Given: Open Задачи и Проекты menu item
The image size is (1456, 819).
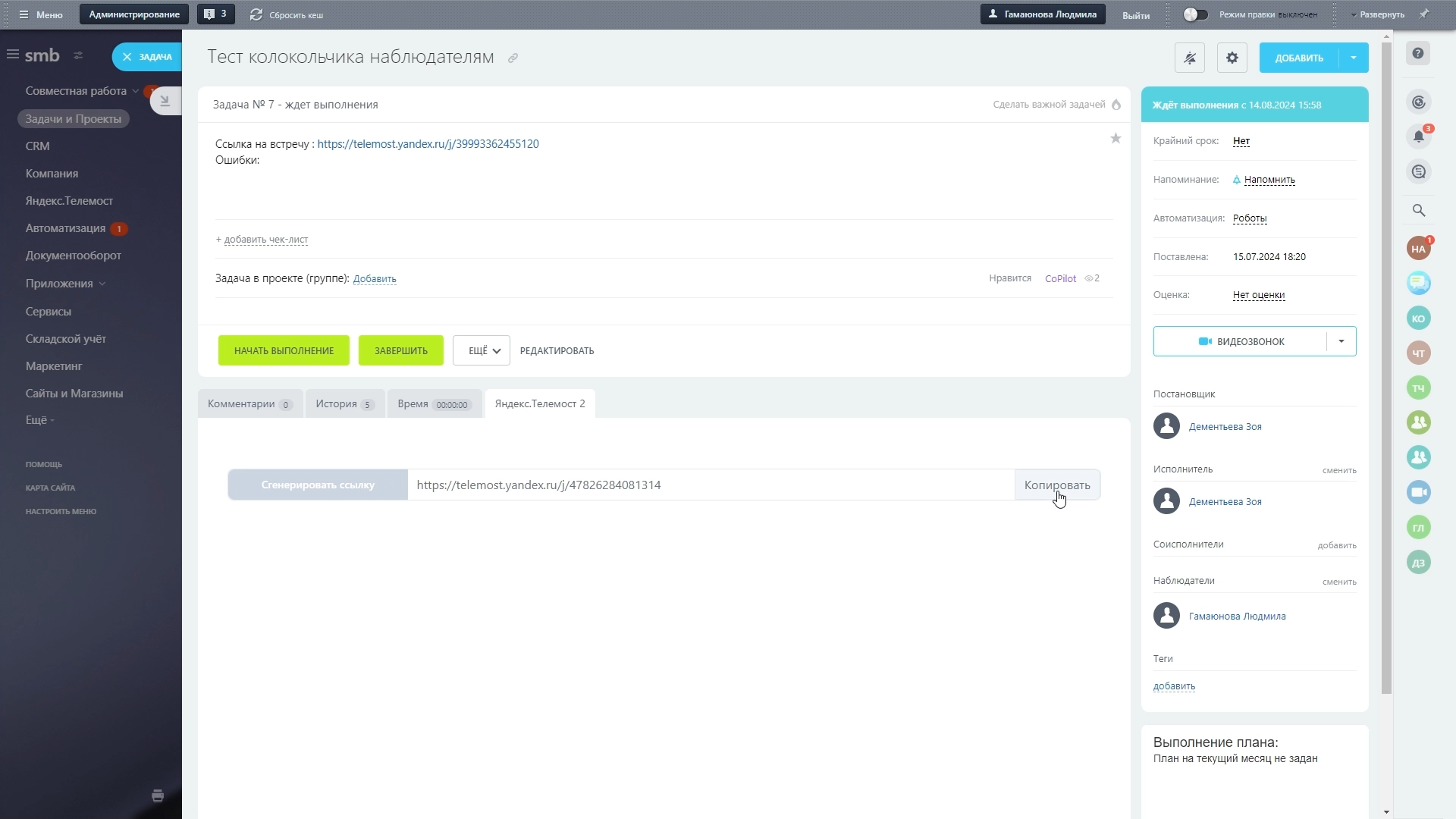Looking at the screenshot, I should pyautogui.click(x=73, y=119).
